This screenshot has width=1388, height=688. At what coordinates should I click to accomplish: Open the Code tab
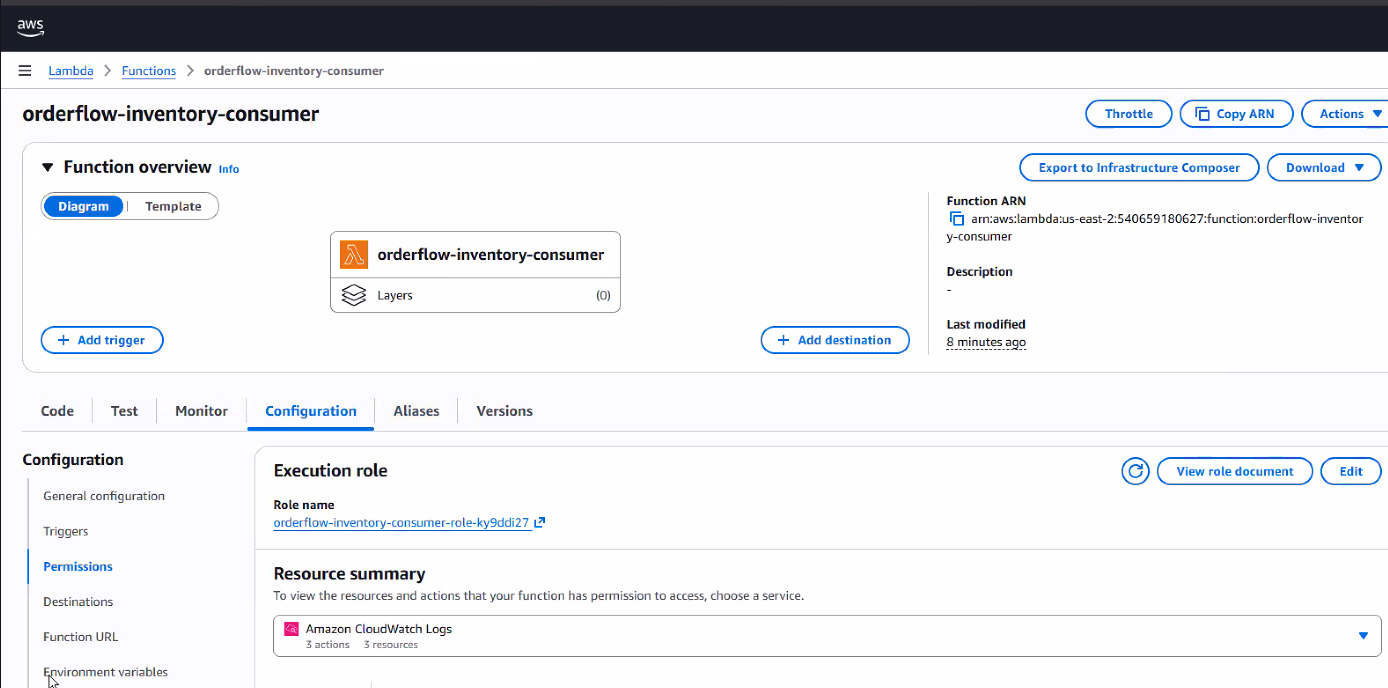coord(57,411)
